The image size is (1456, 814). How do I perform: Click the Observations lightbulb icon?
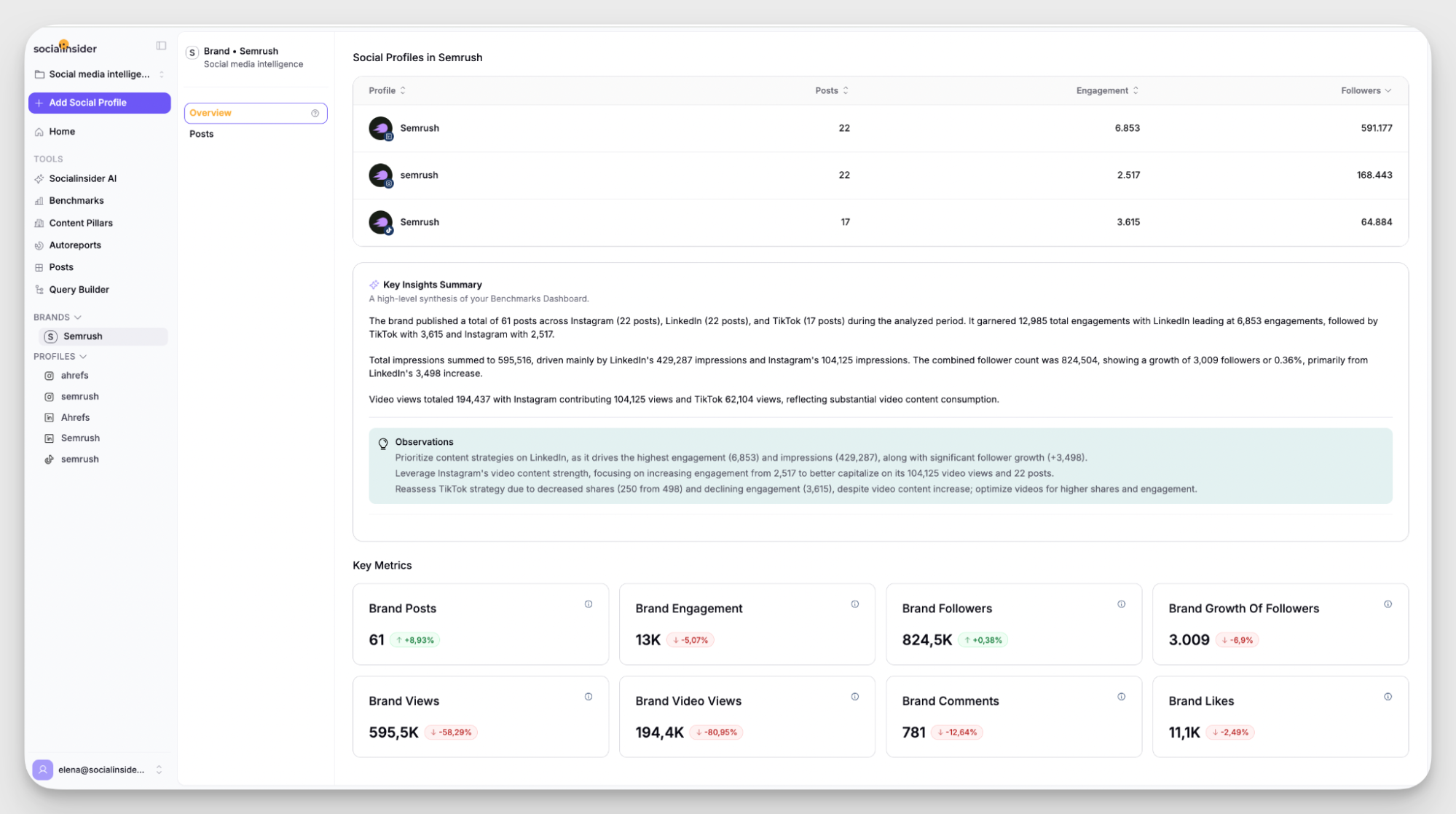pos(383,443)
